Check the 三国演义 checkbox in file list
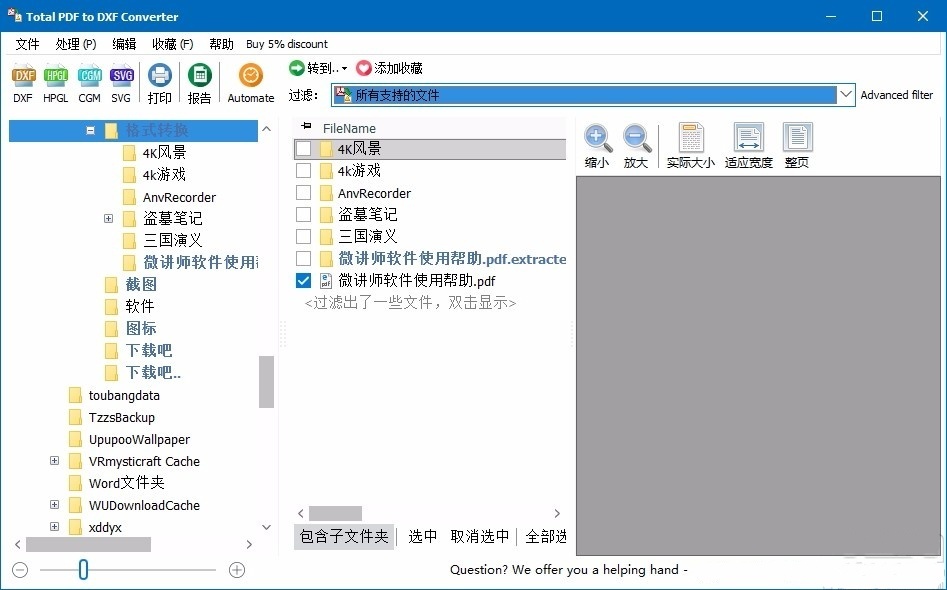Screen dimensions: 947x590 pos(303,237)
